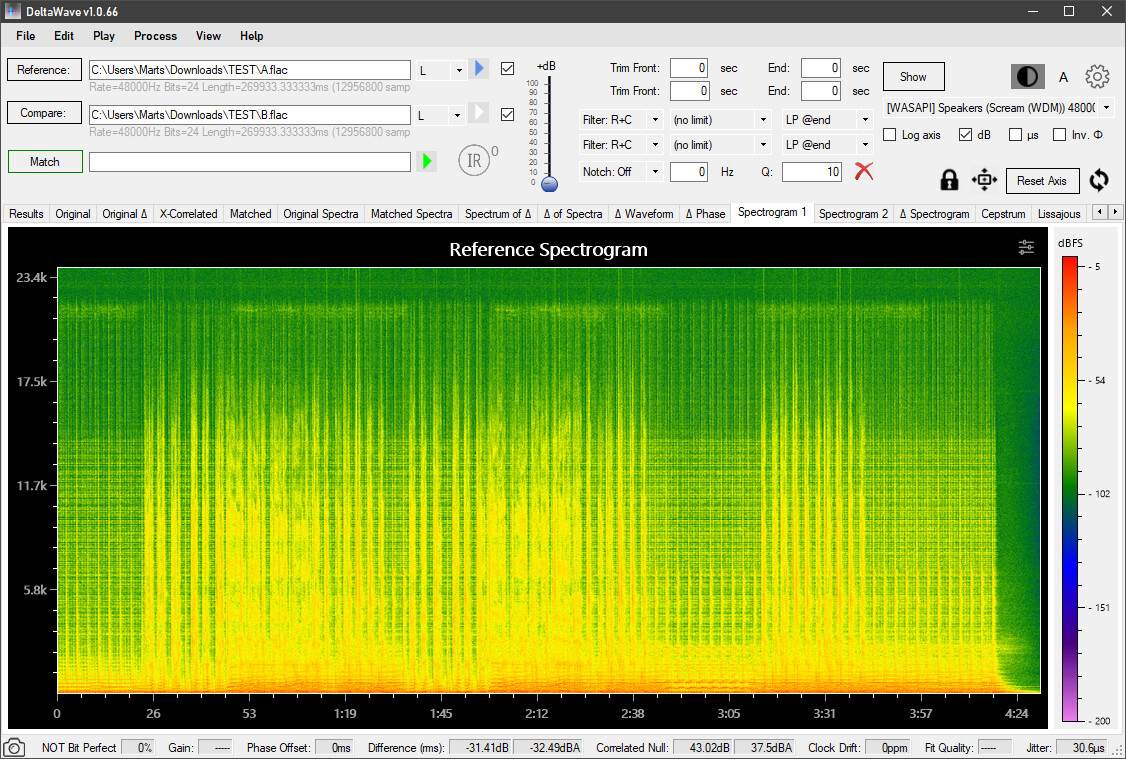Screen dimensions: 1126x759
Task: Play the Reference audio file
Action: pyautogui.click(x=479, y=69)
